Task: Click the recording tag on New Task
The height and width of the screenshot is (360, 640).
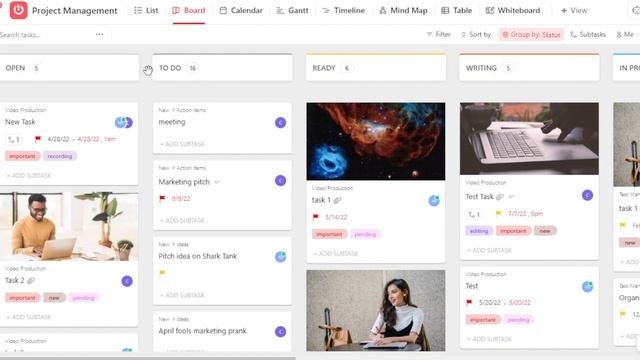Action: pos(60,156)
